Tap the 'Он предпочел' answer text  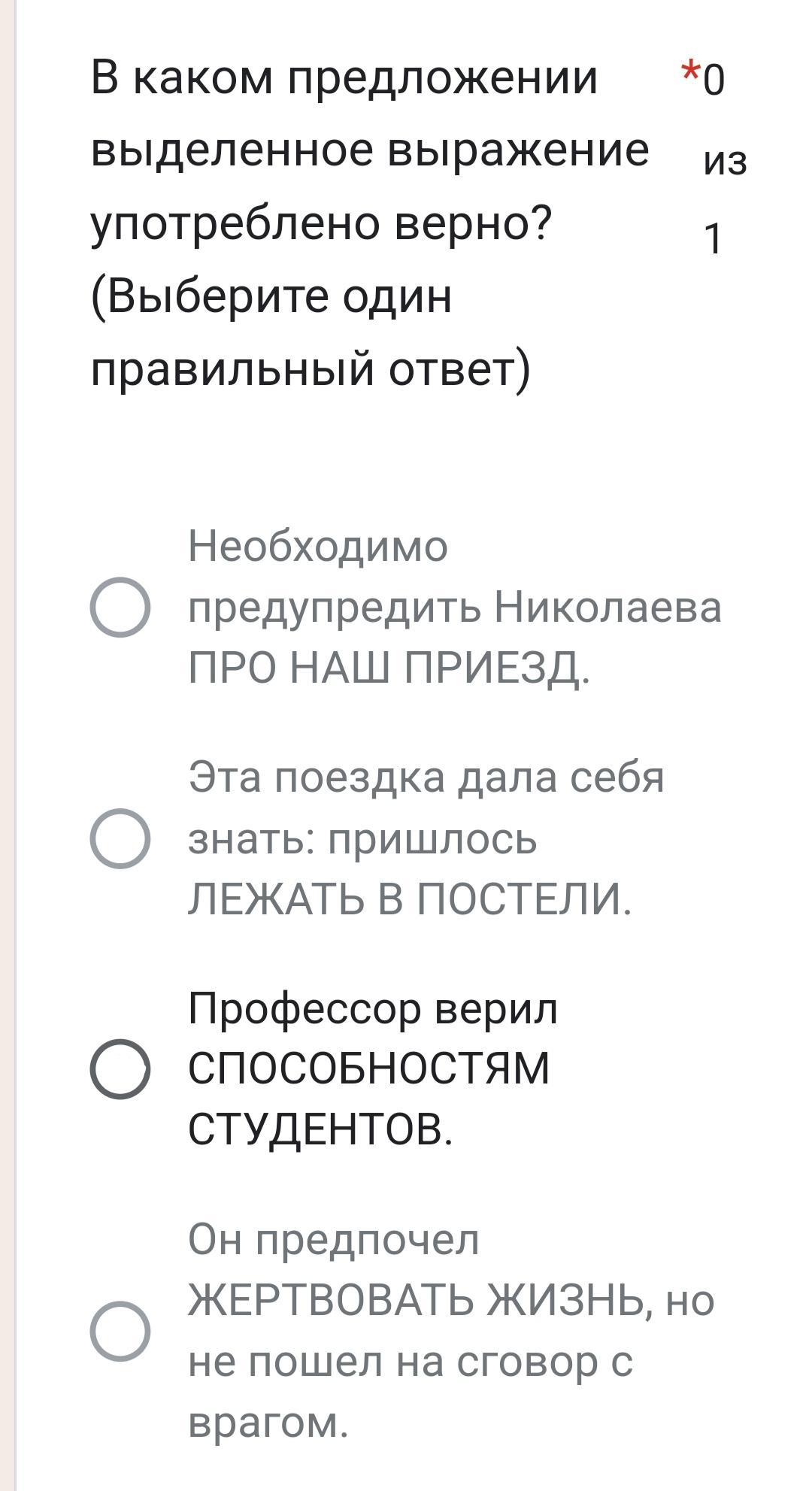333,1238
